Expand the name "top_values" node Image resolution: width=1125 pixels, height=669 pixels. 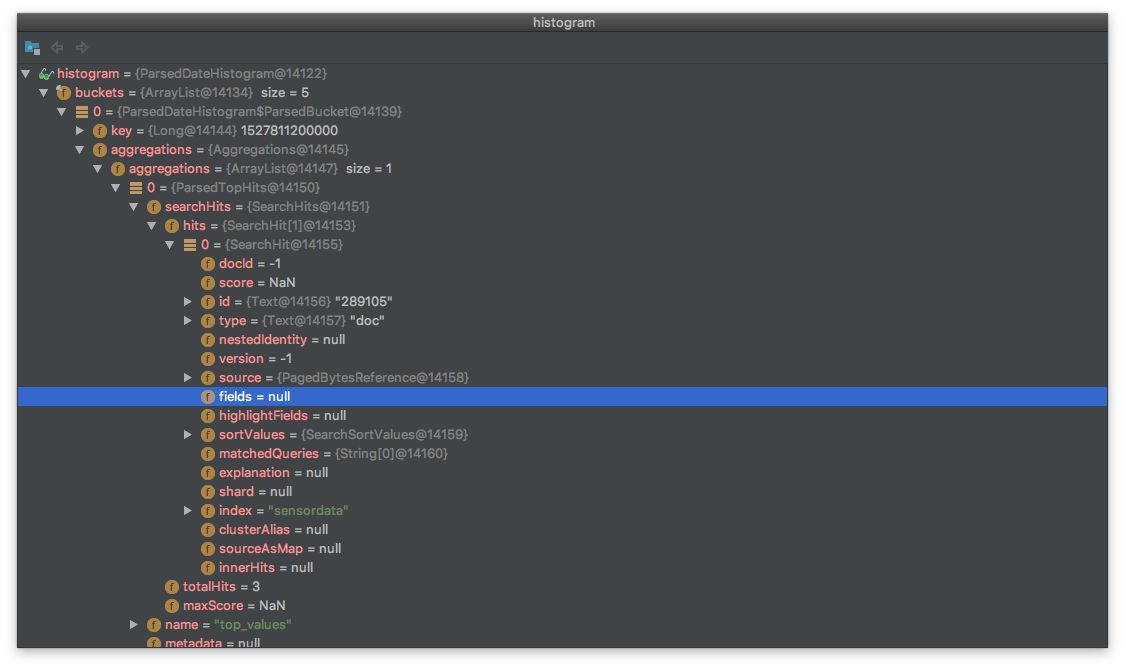(x=134, y=624)
